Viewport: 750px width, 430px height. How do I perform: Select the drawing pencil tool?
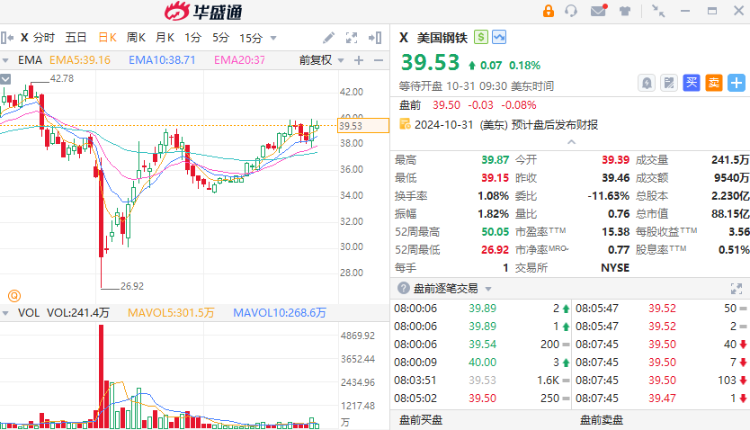(x=329, y=38)
